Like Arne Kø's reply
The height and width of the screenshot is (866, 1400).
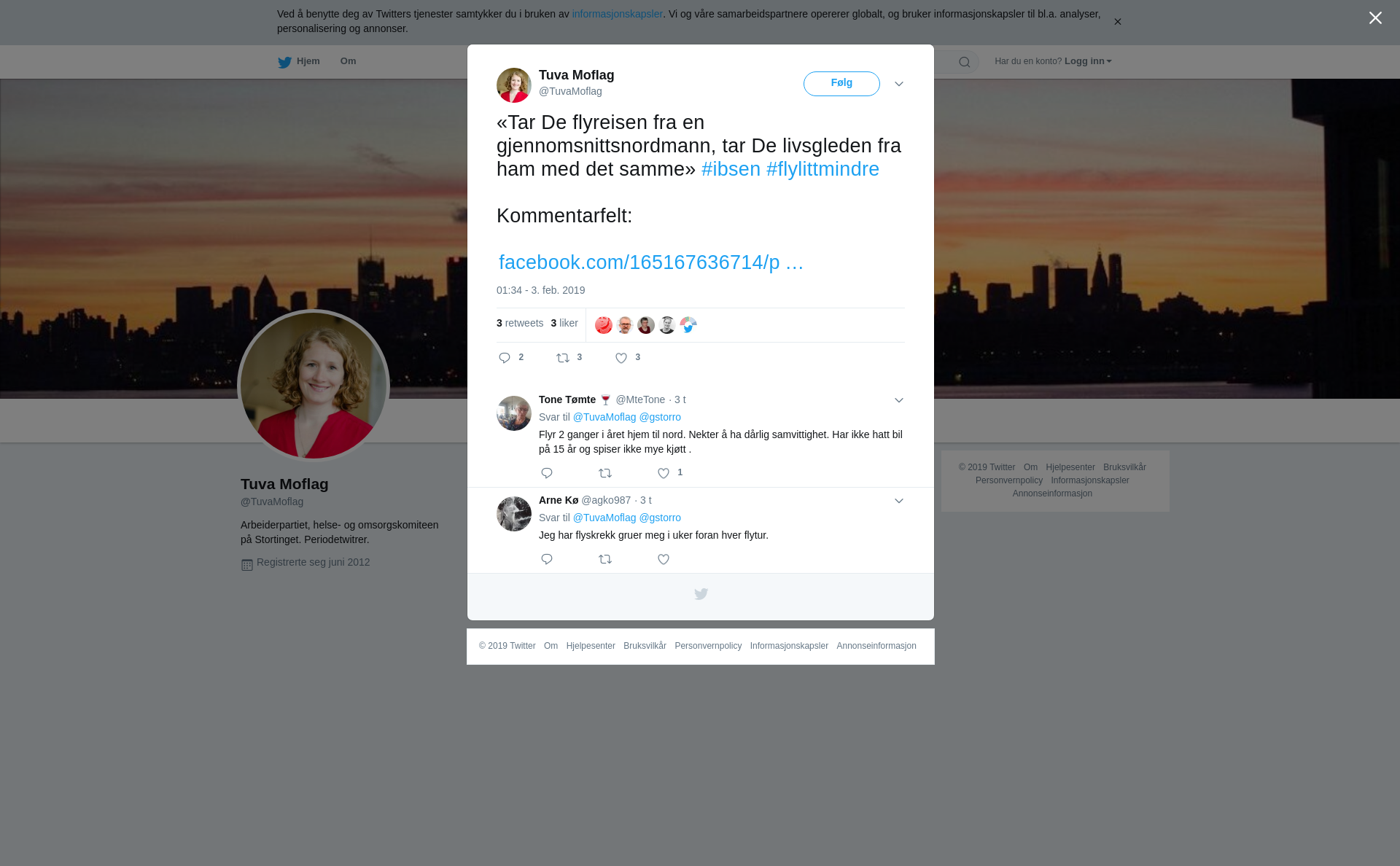[x=664, y=560]
